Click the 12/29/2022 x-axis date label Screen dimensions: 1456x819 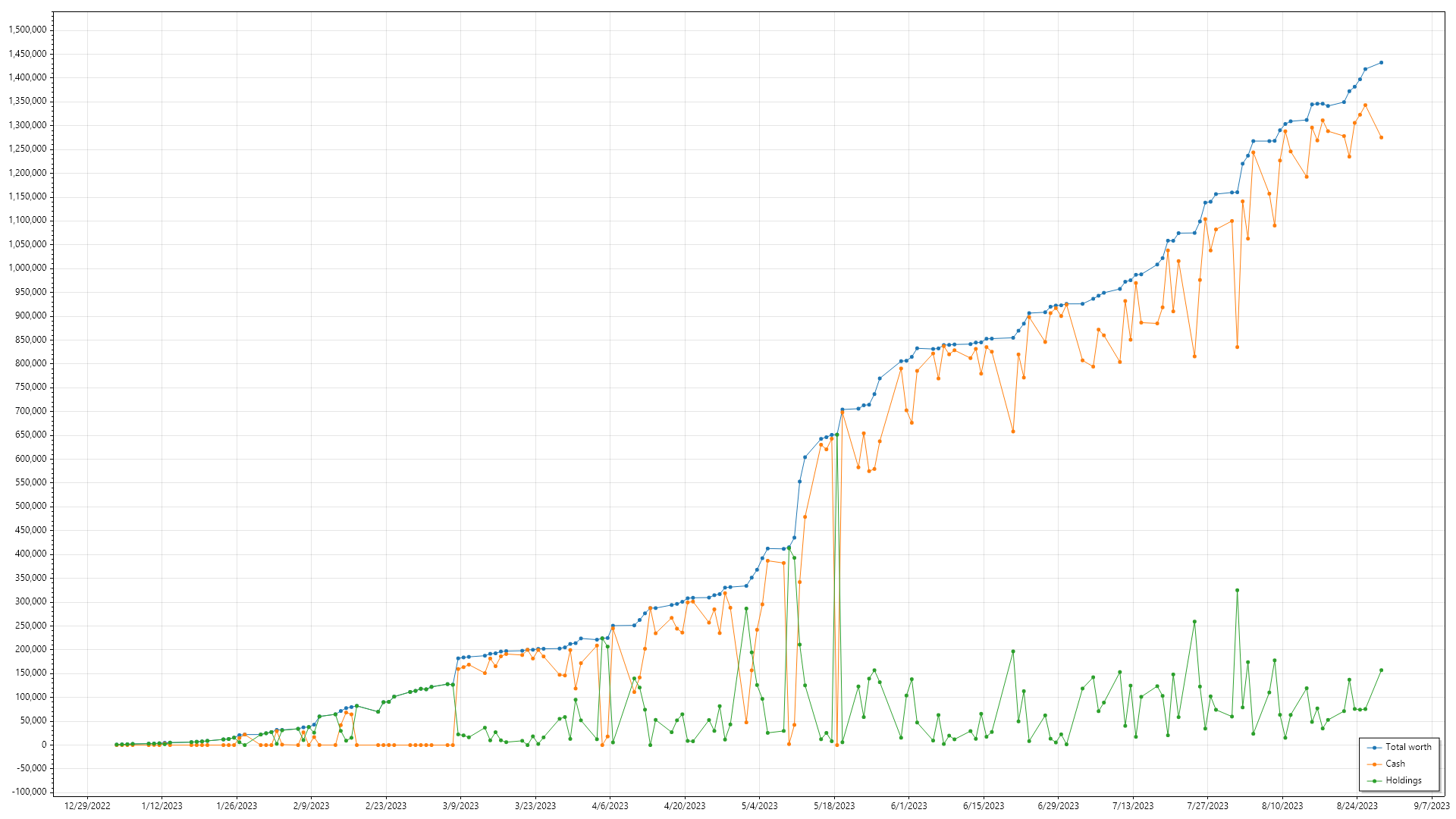coord(87,806)
